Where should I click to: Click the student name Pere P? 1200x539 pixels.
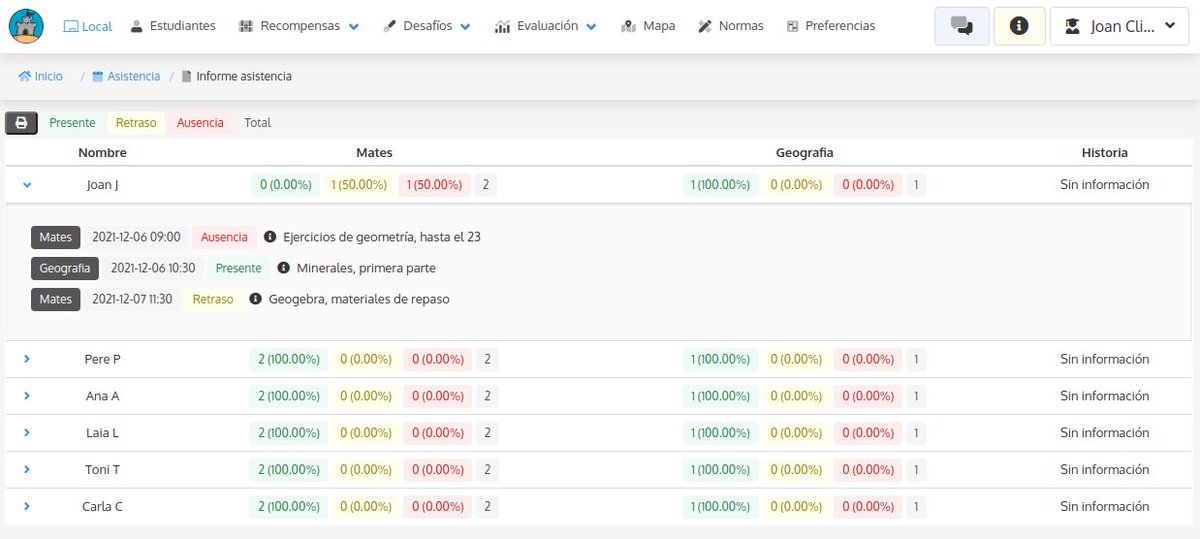click(102, 359)
